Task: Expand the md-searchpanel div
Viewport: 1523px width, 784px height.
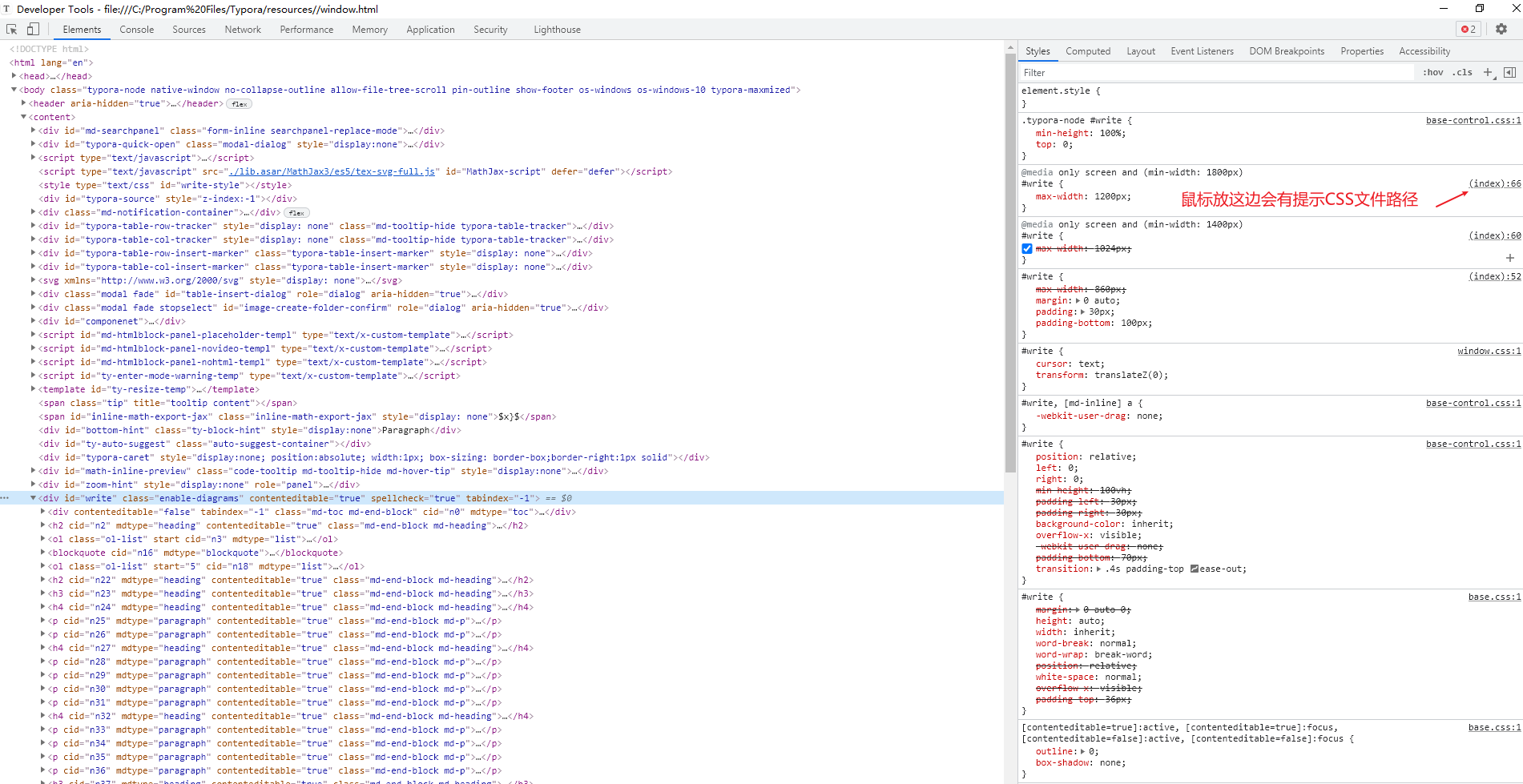Action: 33,131
